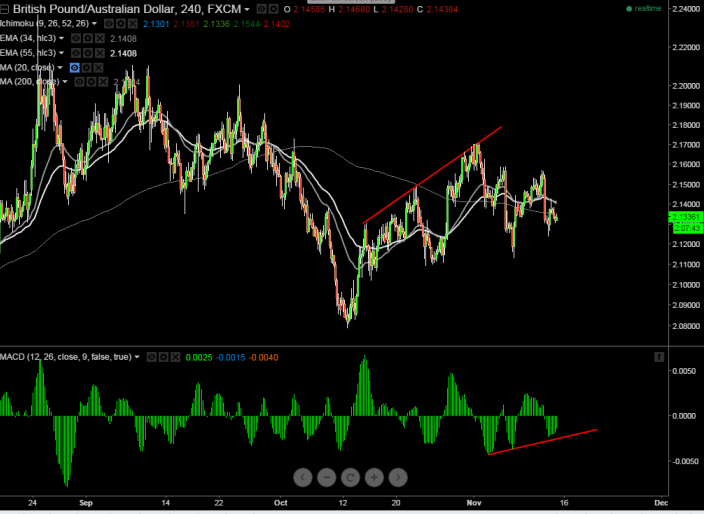704x514 pixels.
Task: Select the red trendline on the MACD histogram
Action: pyautogui.click(x=543, y=442)
